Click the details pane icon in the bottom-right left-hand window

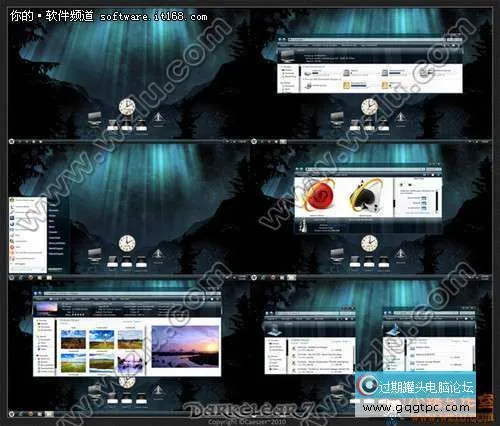click(x=276, y=330)
